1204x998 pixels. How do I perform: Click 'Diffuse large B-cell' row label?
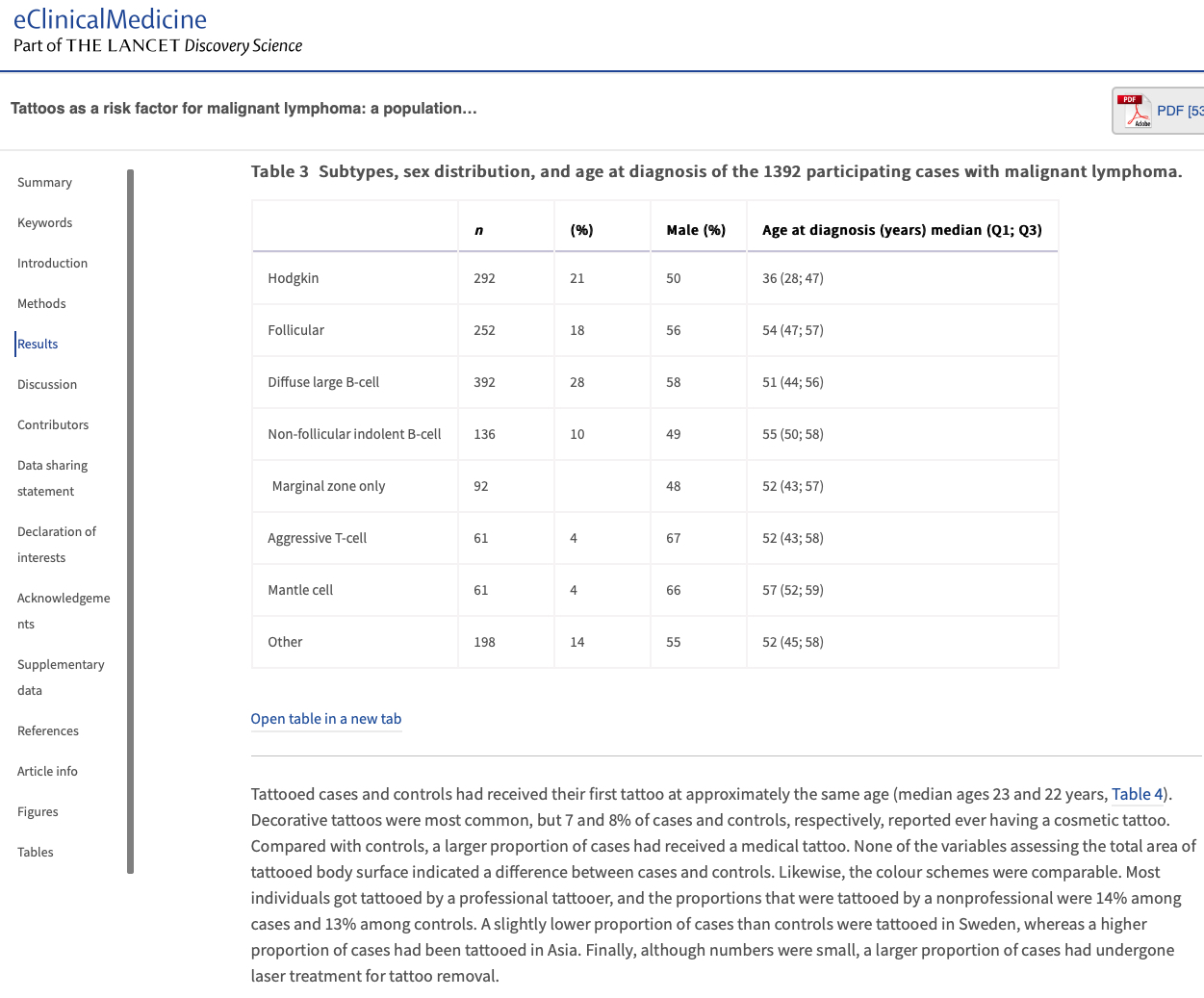(x=323, y=382)
